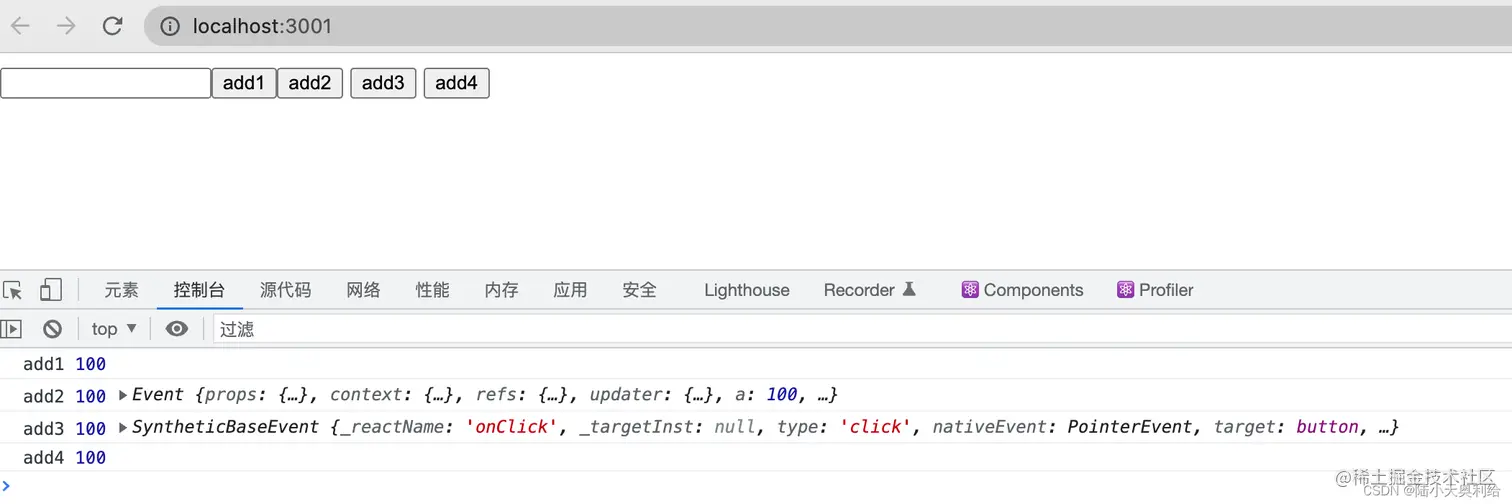Click PointerEvent text in add3 row
This screenshot has width=1512, height=504.
(x=1130, y=427)
